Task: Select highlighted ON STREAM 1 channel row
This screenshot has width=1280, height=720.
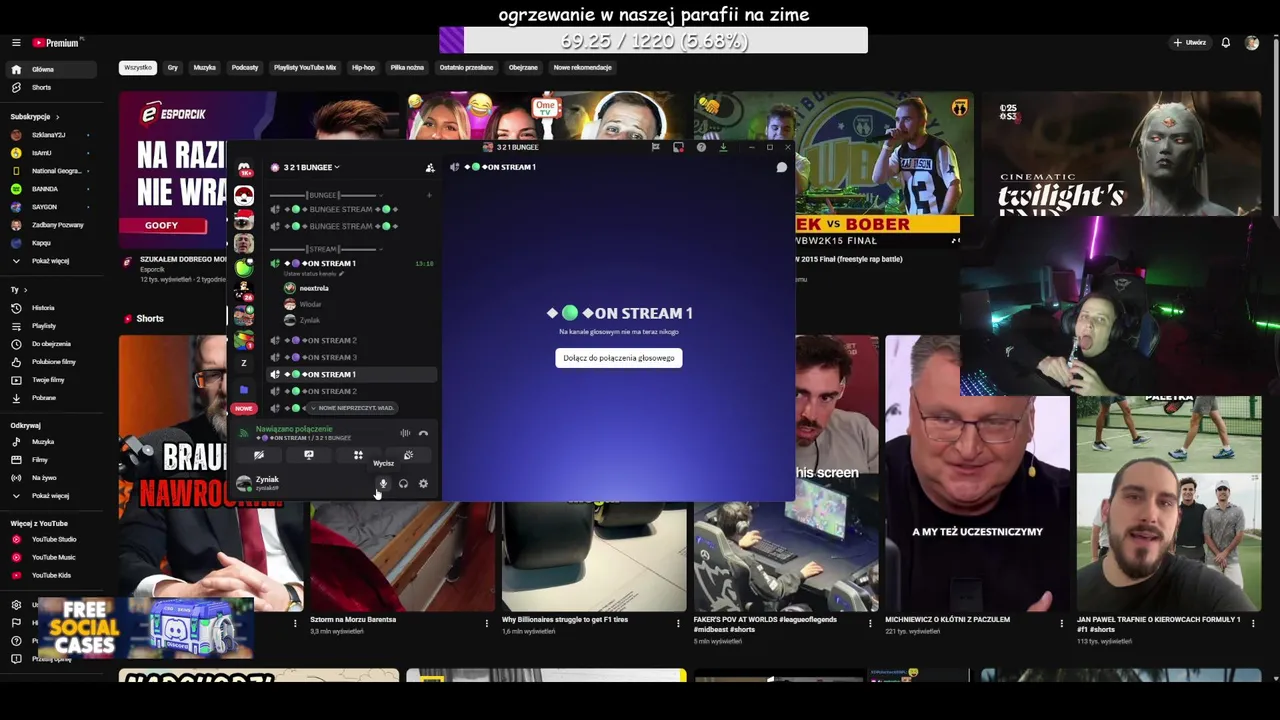Action: pyautogui.click(x=352, y=374)
